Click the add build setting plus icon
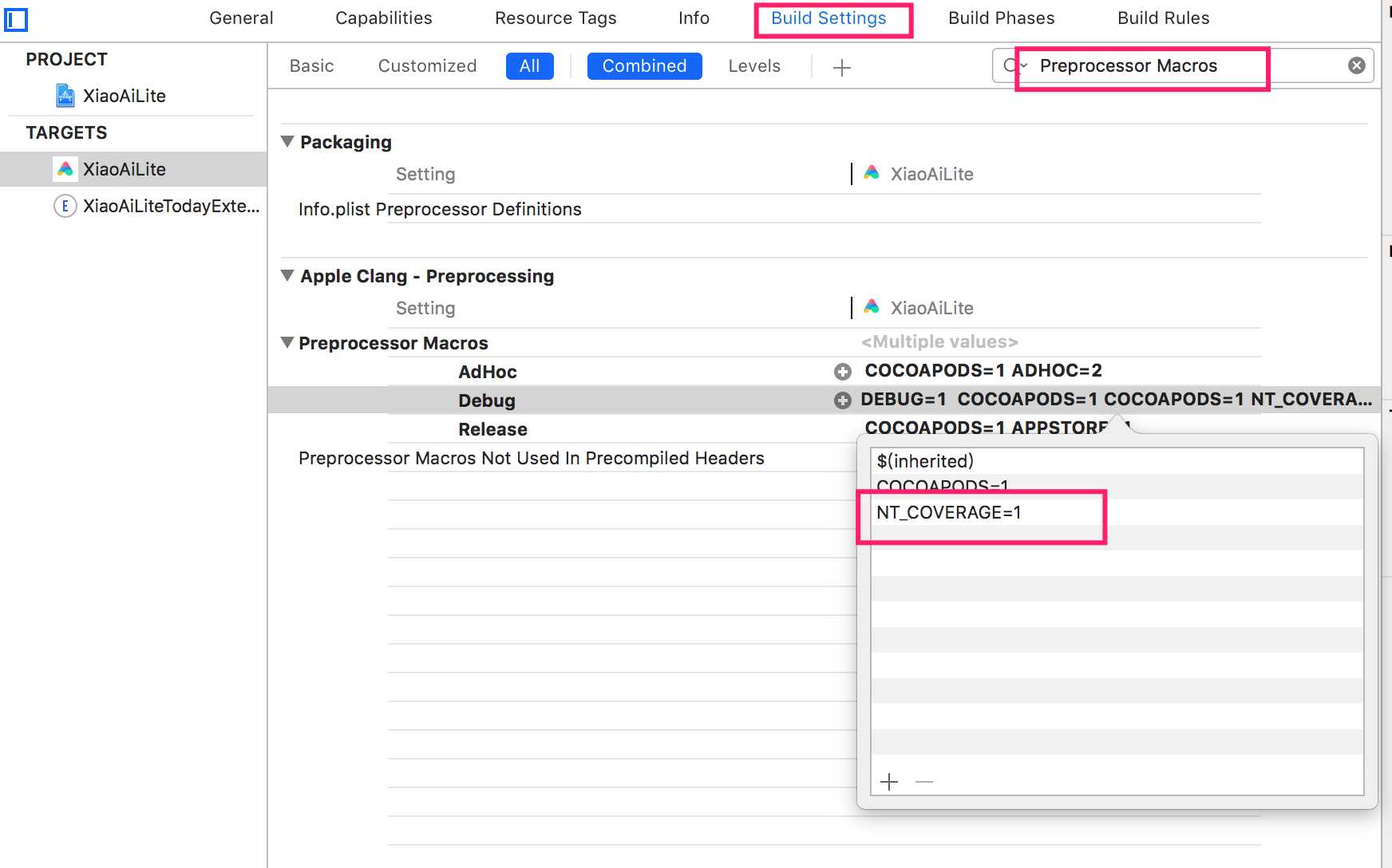The height and width of the screenshot is (868, 1392). point(841,68)
